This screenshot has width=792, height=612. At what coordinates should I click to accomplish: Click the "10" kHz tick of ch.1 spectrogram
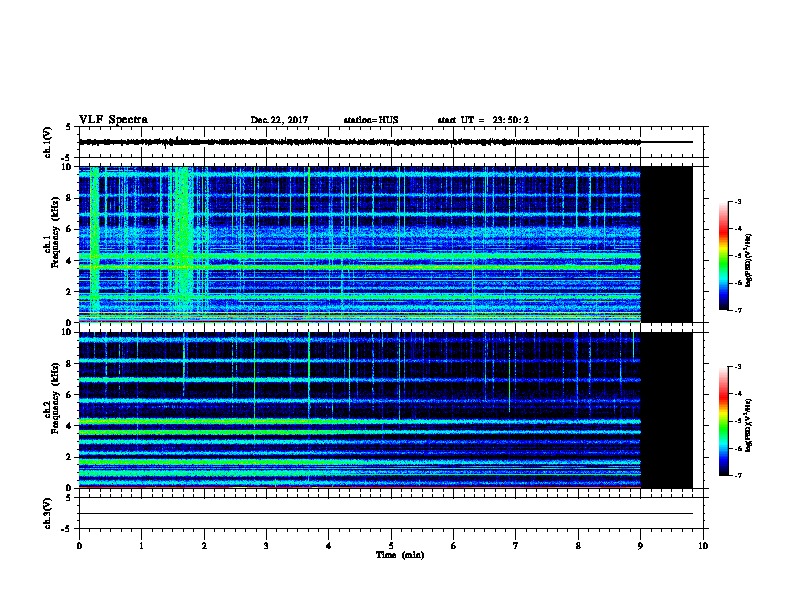point(68,167)
